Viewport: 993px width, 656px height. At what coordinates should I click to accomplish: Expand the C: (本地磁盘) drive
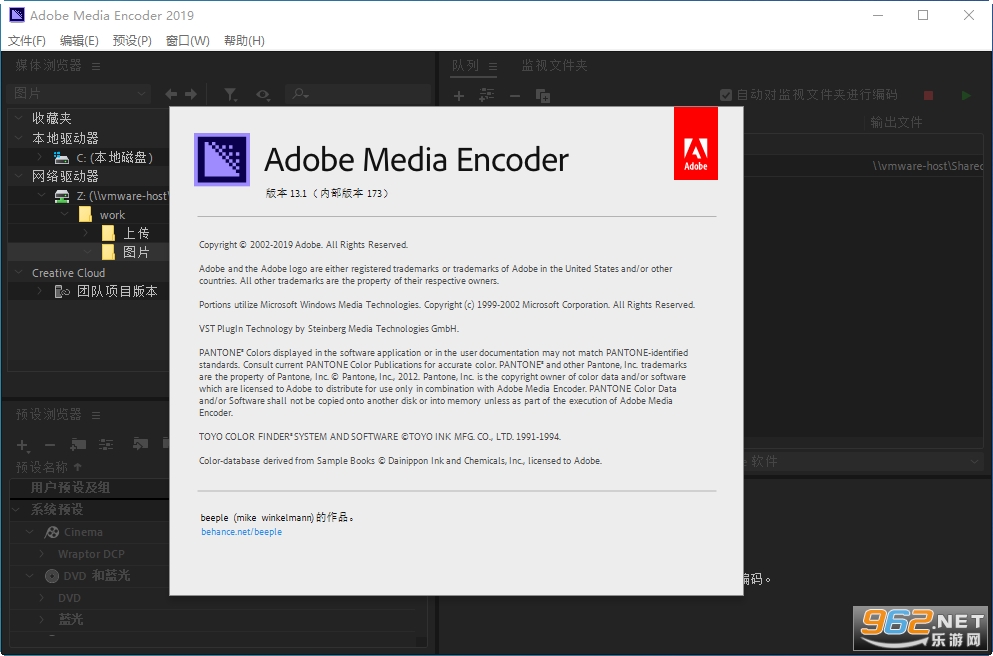click(x=40, y=156)
